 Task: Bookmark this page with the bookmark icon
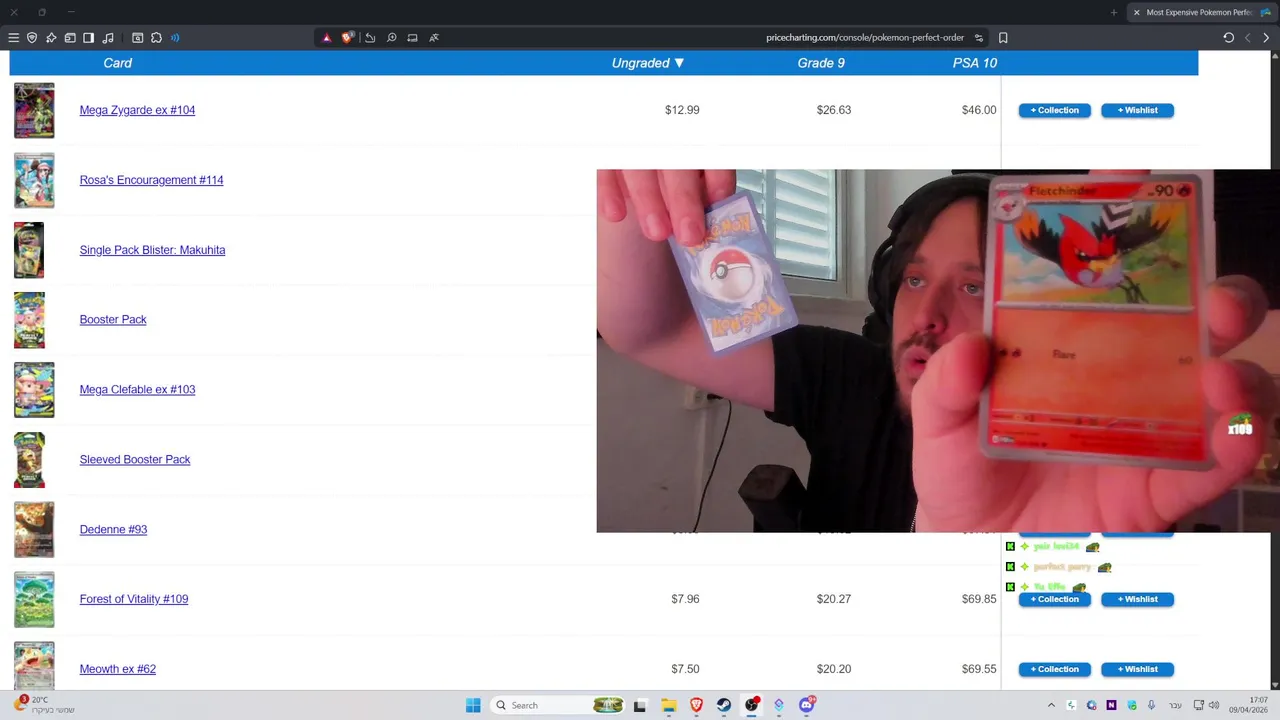[x=1003, y=38]
